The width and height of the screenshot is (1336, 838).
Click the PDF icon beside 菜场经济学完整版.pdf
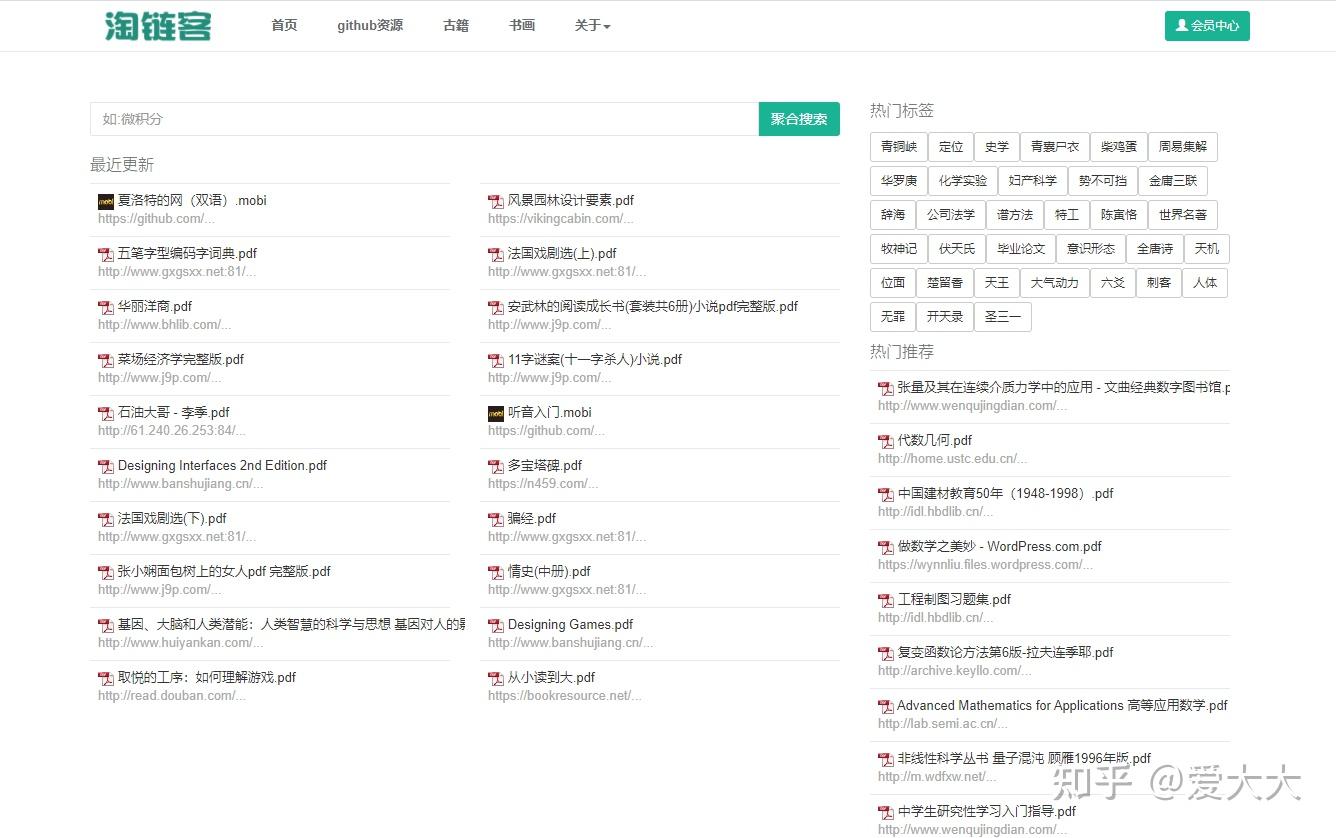click(106, 360)
